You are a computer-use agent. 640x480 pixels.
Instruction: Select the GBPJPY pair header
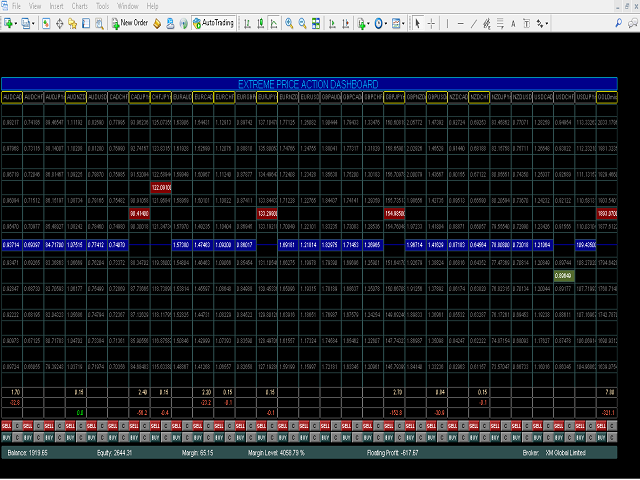tap(394, 97)
